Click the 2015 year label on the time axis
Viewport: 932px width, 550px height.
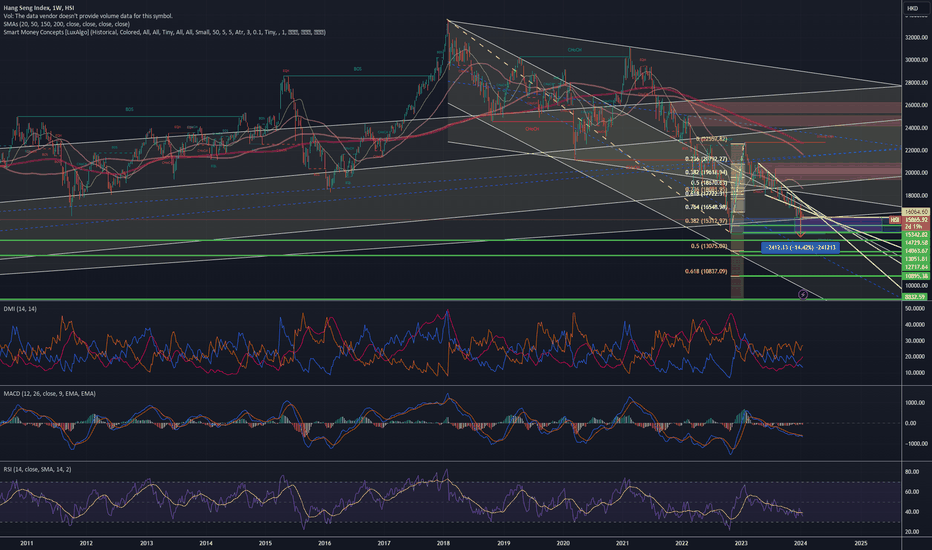[265, 543]
